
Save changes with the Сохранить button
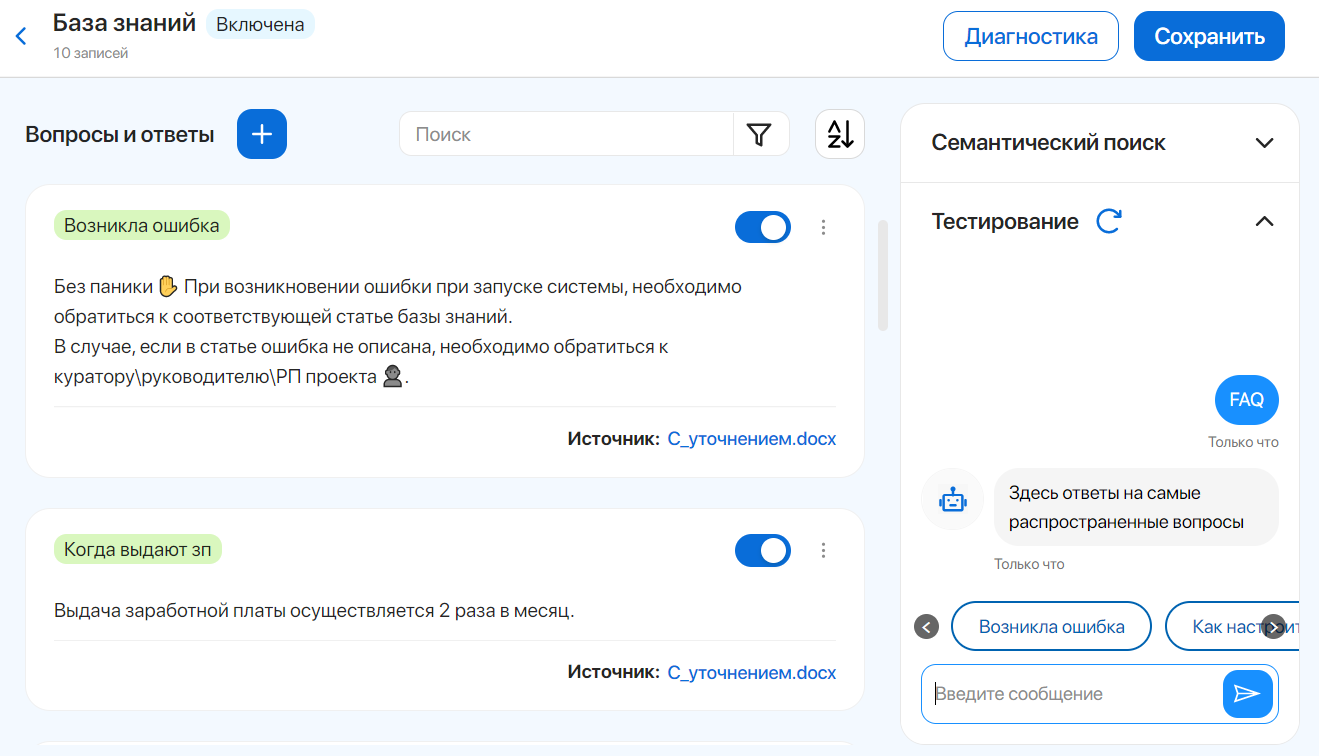click(1209, 37)
